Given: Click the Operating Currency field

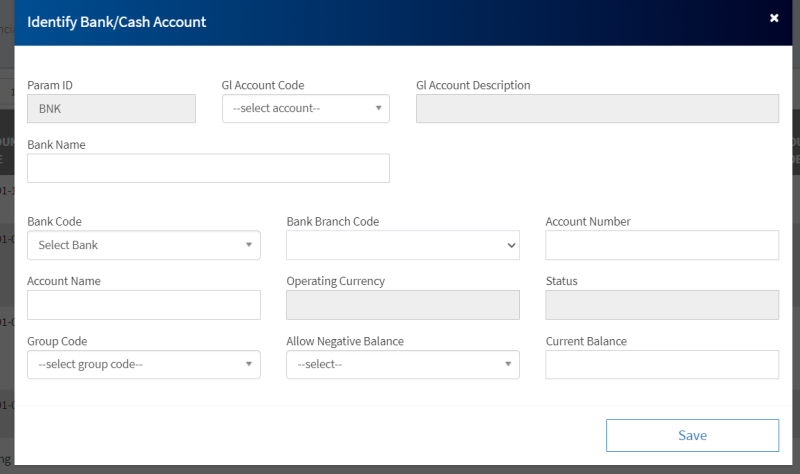Looking at the screenshot, I should [402, 305].
